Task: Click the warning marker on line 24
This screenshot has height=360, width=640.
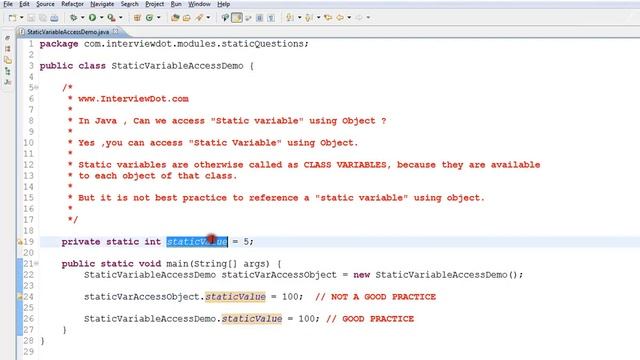Action: tap(20, 297)
